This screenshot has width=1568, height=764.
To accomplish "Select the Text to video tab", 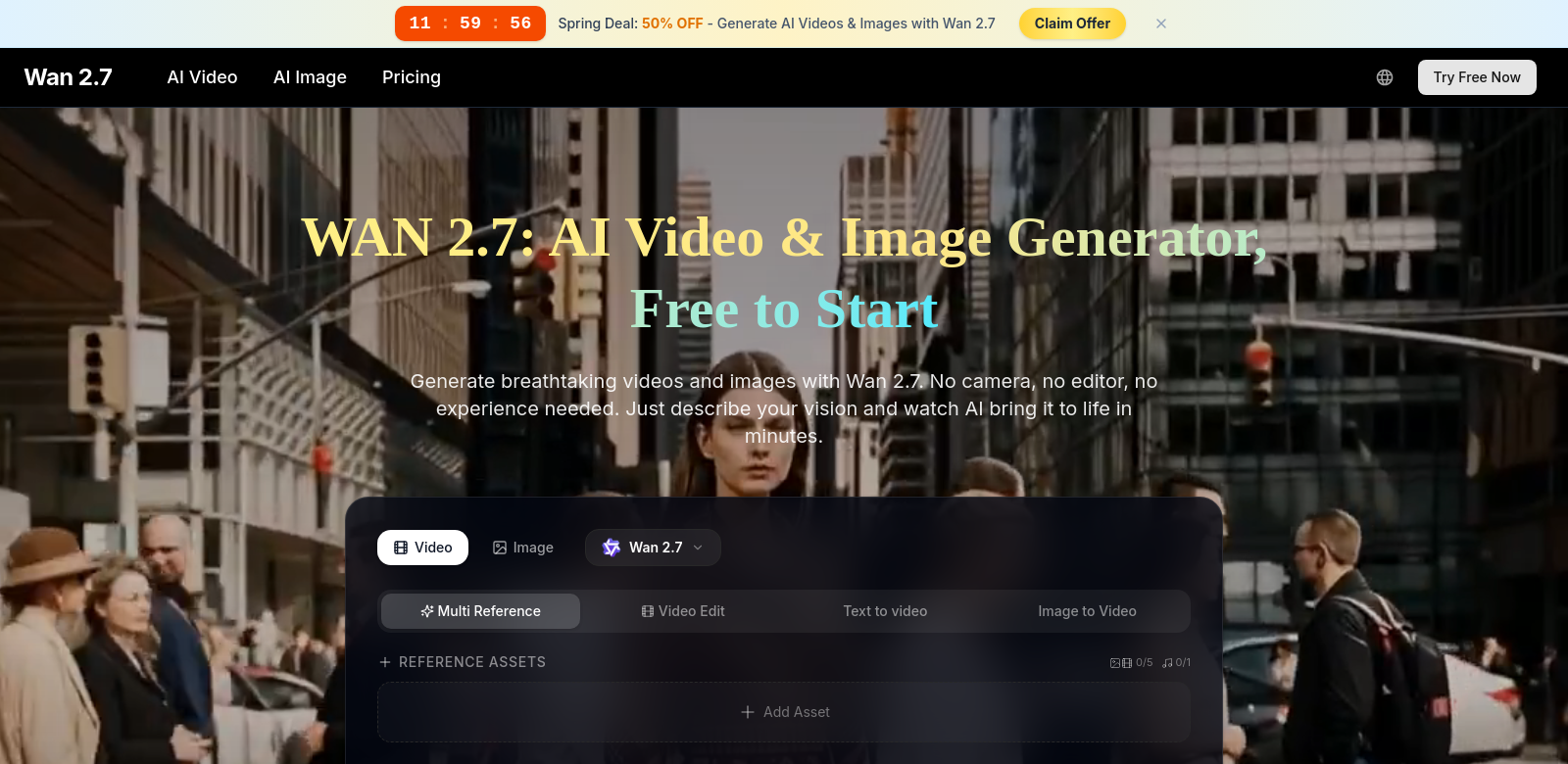I will click(885, 611).
